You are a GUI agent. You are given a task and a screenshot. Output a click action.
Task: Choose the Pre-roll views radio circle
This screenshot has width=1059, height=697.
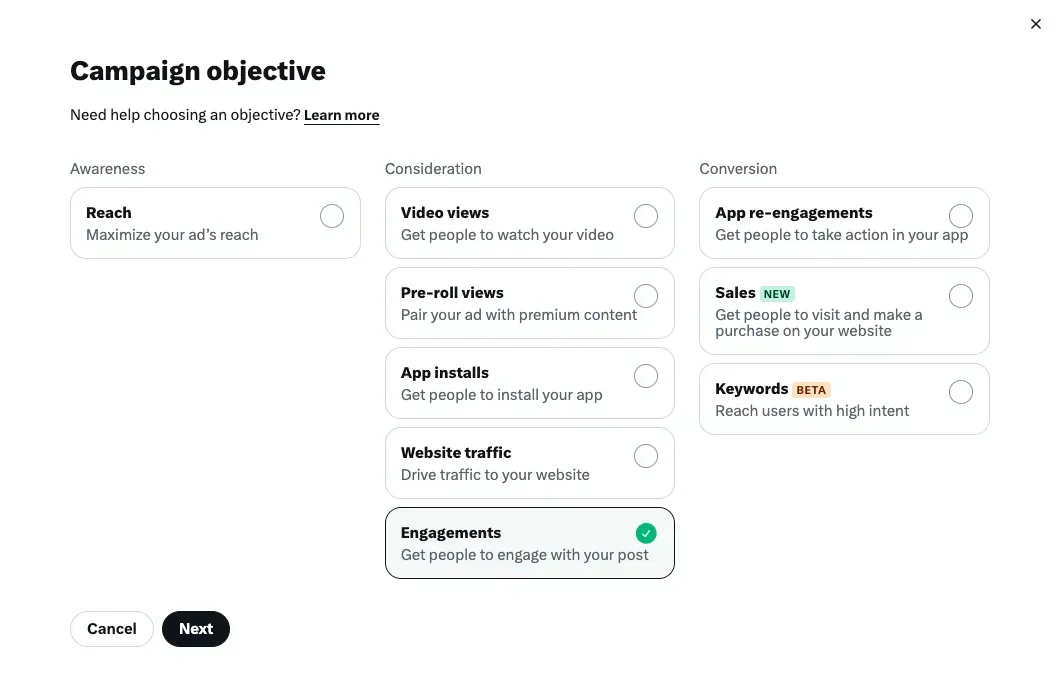point(646,296)
